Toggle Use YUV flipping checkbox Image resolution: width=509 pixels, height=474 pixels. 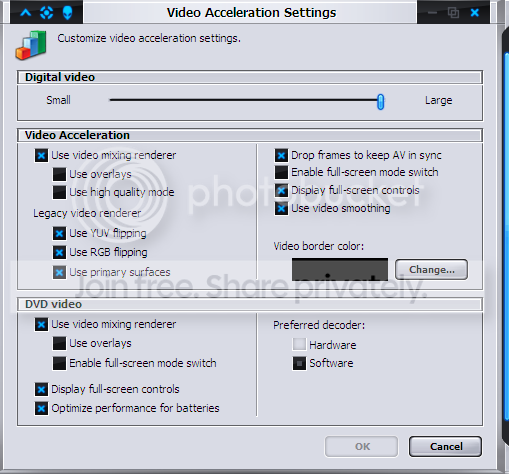(x=59, y=233)
